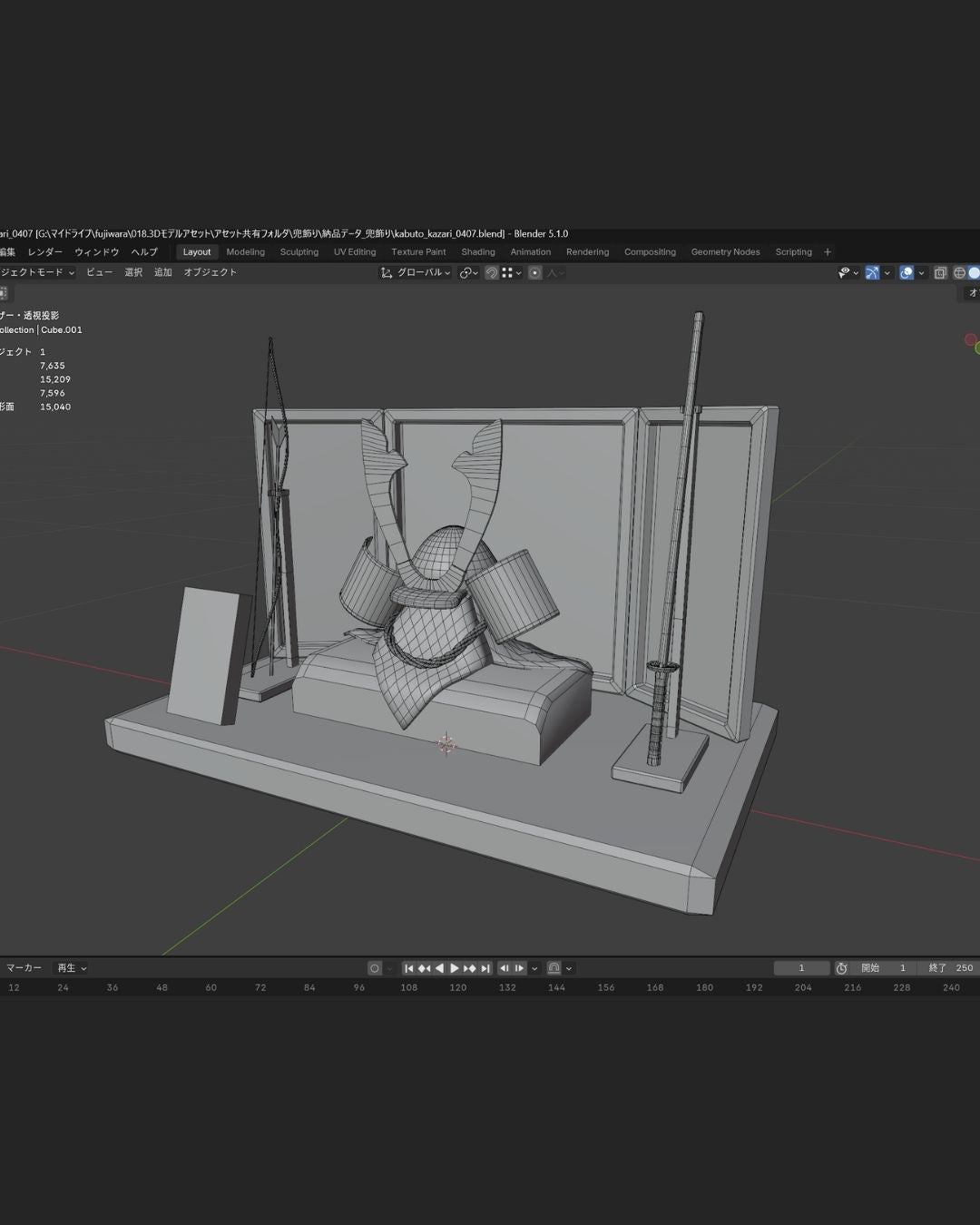Toggle snapping magnet icon

492,272
